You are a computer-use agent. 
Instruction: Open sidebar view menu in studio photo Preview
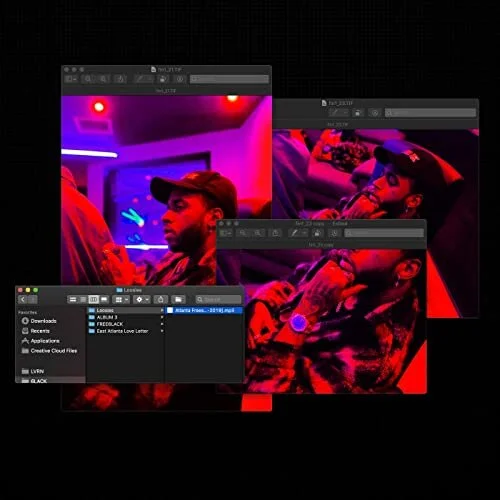click(71, 79)
